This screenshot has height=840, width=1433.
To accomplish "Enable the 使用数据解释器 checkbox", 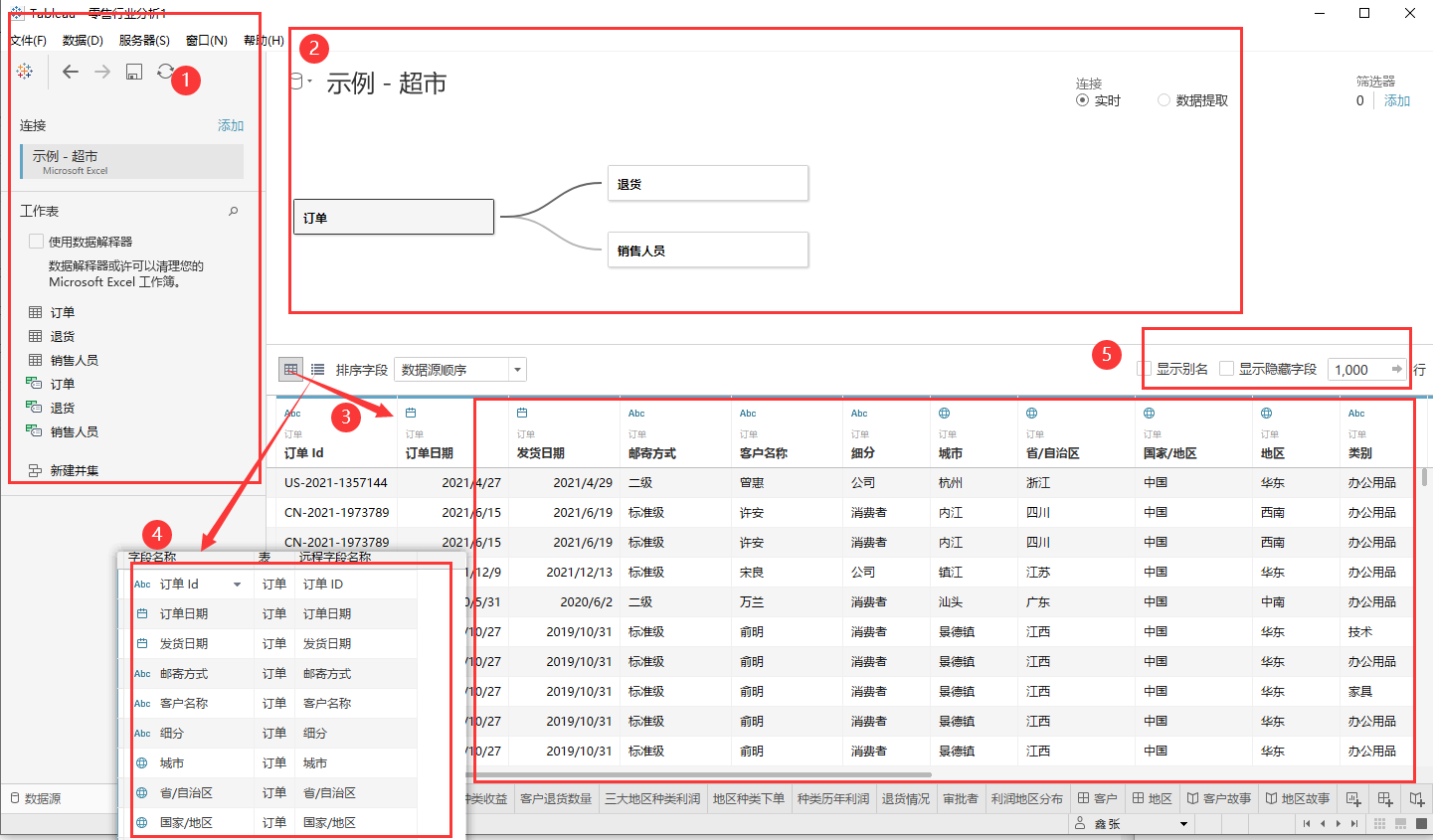I will (x=37, y=242).
